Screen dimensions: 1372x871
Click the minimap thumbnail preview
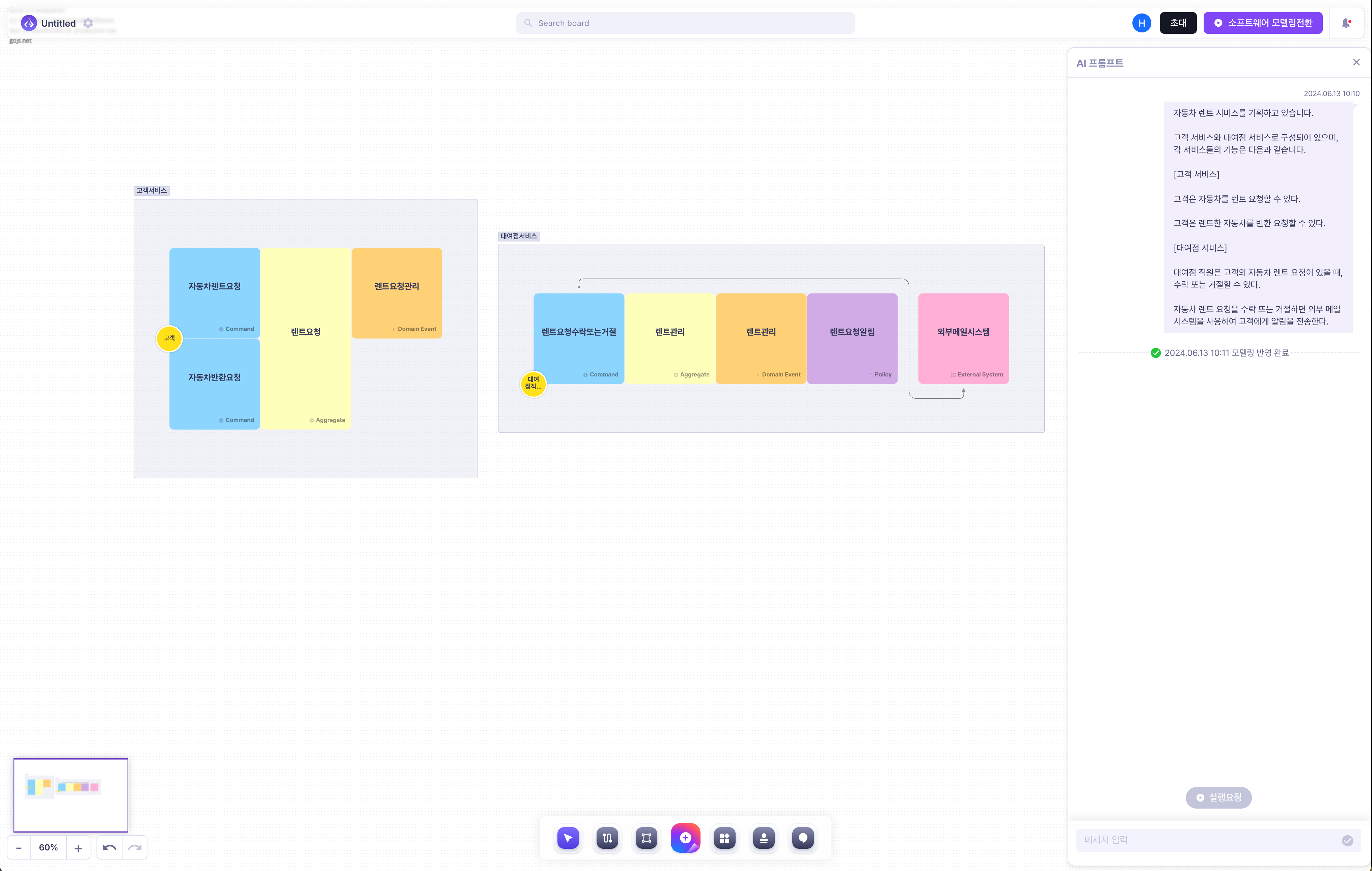click(71, 795)
